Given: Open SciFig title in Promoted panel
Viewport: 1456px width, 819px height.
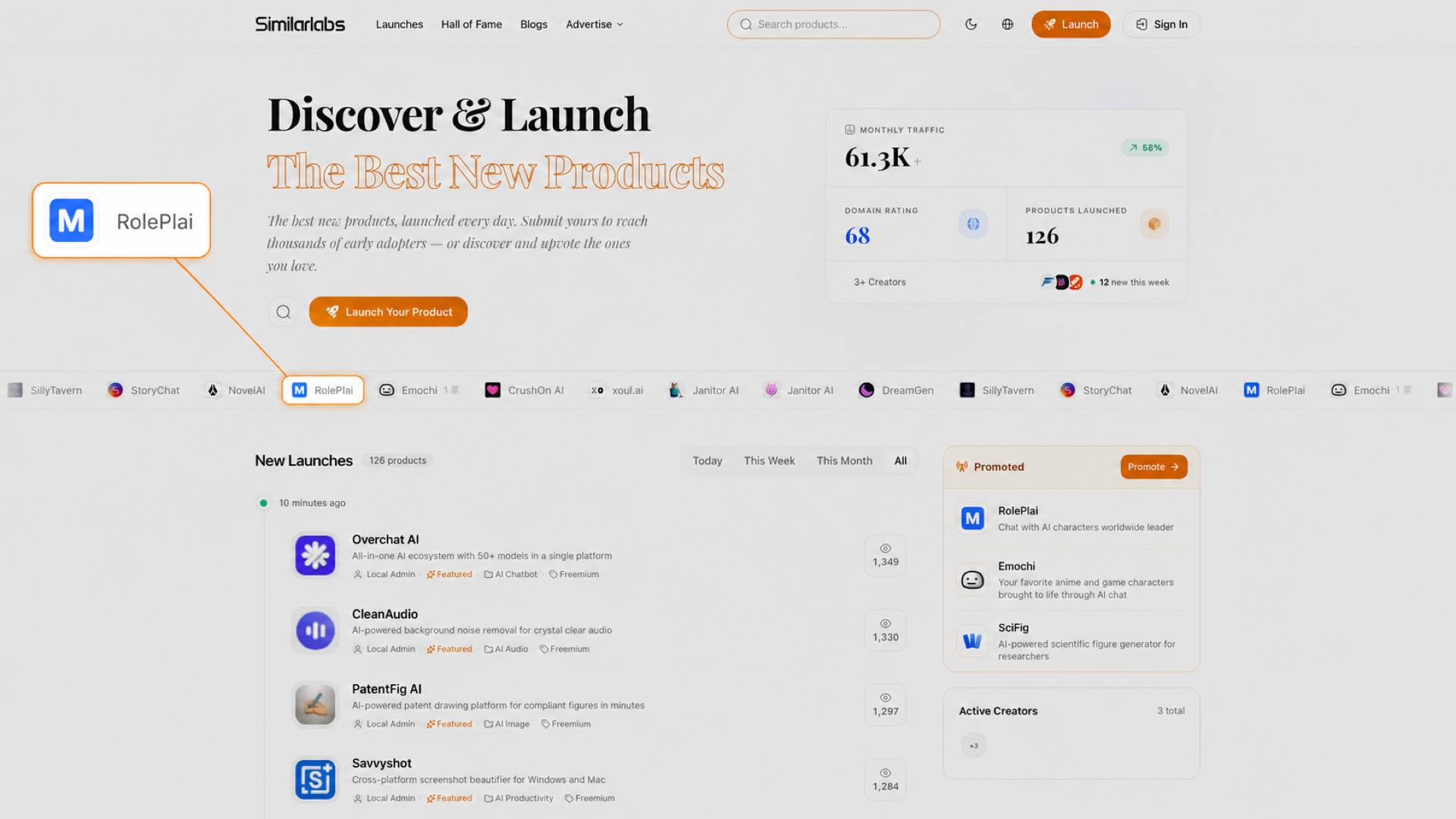Looking at the screenshot, I should 1013,628.
